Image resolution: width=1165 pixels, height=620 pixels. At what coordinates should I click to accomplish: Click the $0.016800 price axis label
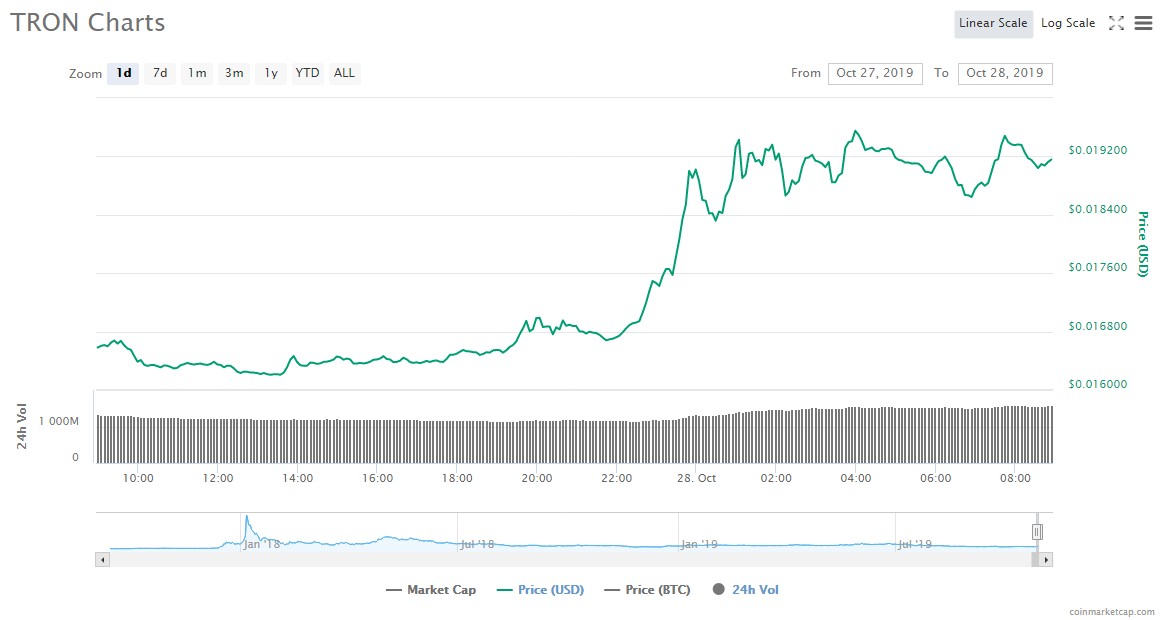(1097, 326)
